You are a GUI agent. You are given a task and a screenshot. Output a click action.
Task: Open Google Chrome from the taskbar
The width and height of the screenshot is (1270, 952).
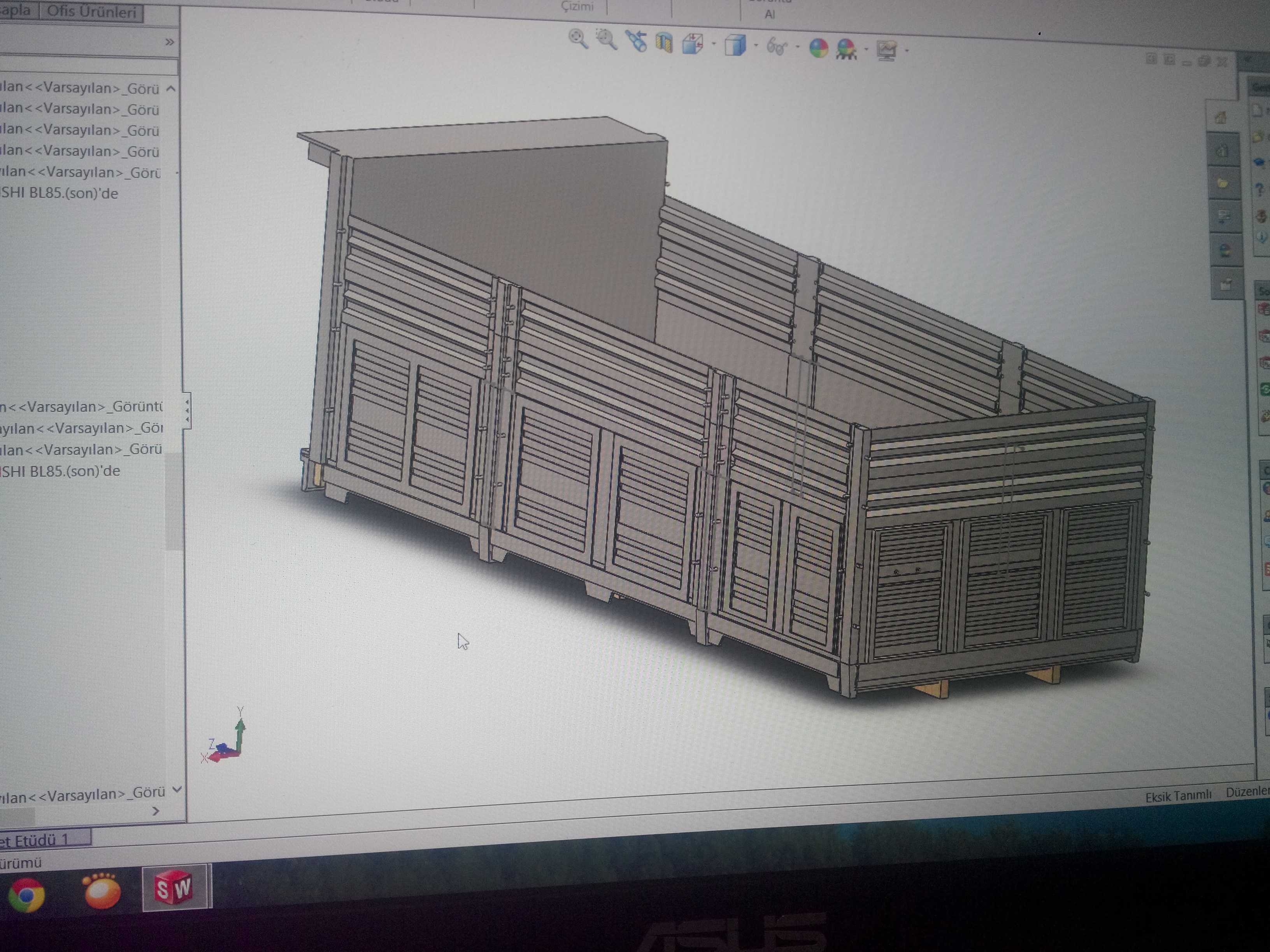pyautogui.click(x=26, y=894)
